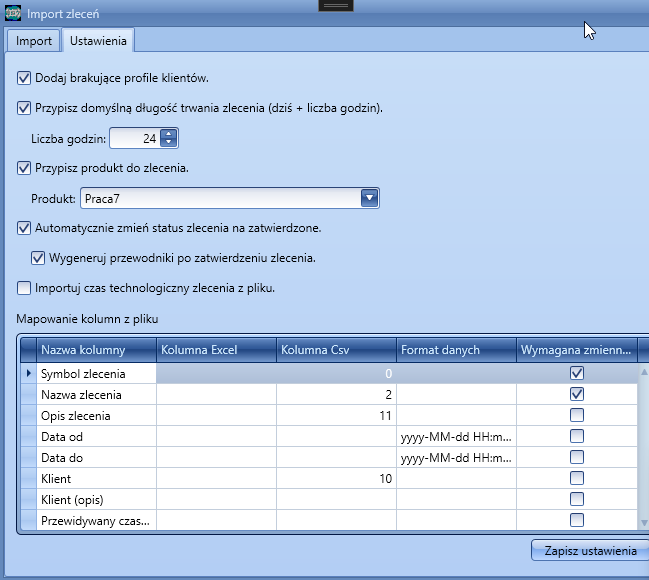Toggle Automatycznie zmień status zlecenia checkbox

pos(25,228)
